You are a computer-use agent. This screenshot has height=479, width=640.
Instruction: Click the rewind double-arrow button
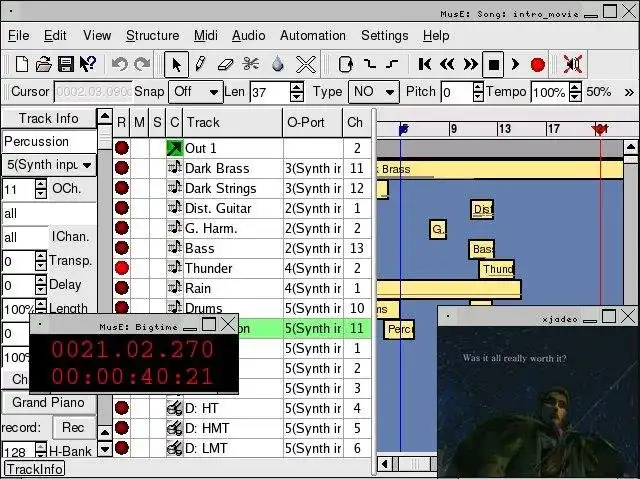[447, 64]
